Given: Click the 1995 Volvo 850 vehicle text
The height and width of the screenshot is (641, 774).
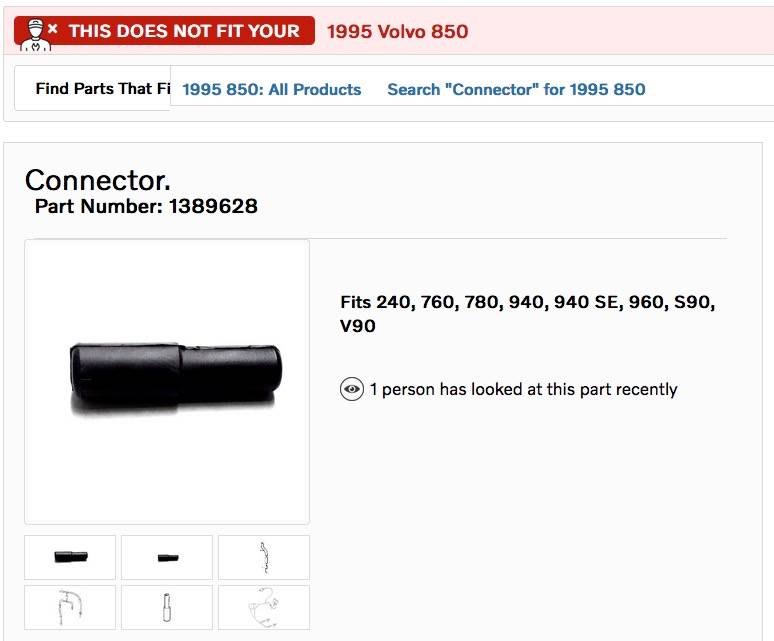Looking at the screenshot, I should coord(397,31).
